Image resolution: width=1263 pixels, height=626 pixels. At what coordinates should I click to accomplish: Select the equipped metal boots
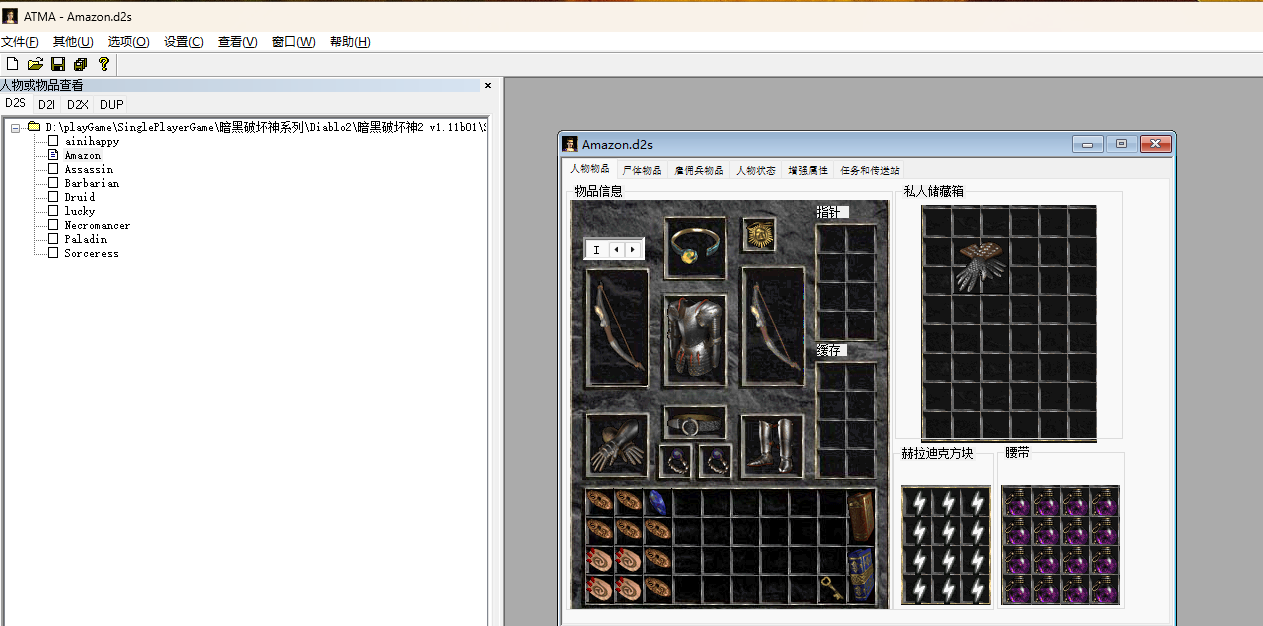click(772, 446)
